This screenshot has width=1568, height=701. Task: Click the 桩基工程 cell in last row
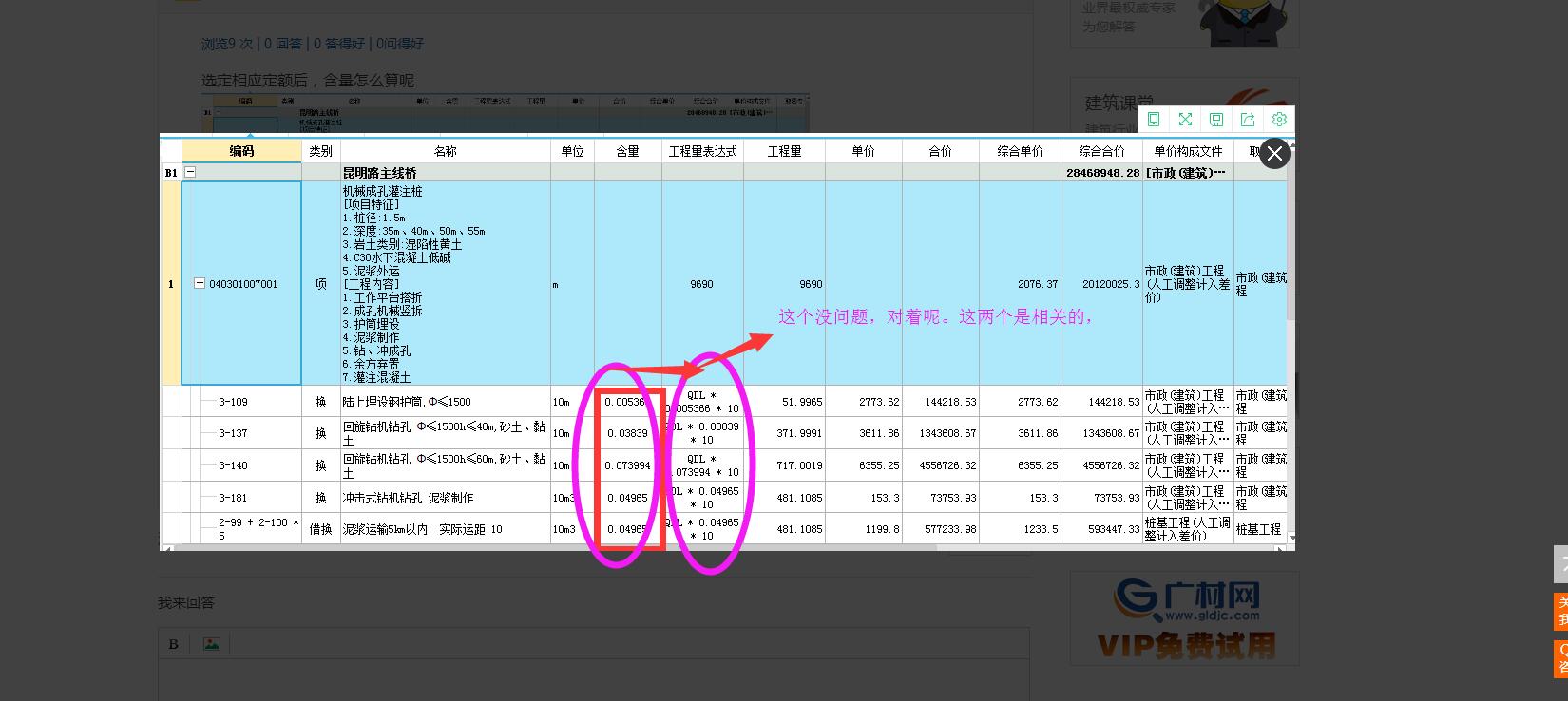pos(1259,529)
